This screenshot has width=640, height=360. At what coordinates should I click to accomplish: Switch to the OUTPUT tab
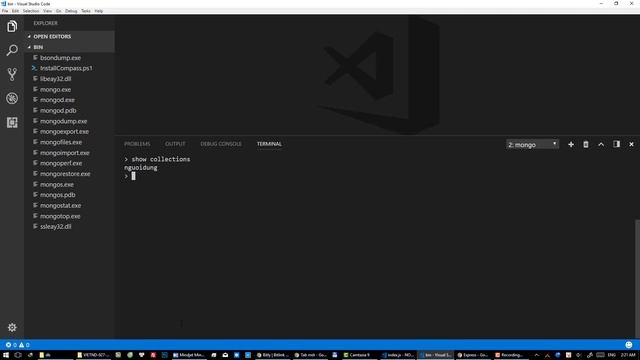click(x=175, y=144)
